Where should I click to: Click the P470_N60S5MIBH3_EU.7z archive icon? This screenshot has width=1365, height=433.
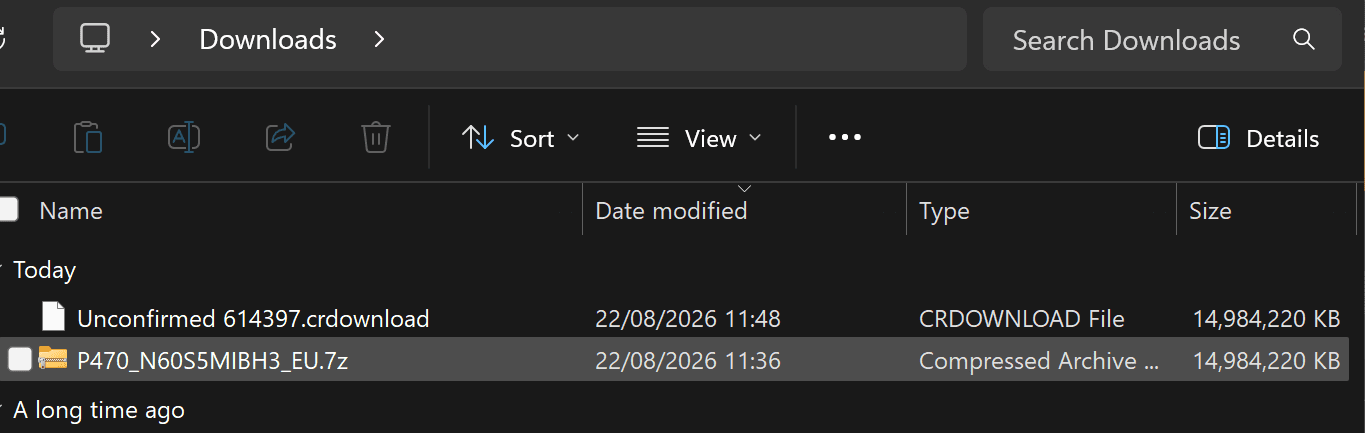click(x=52, y=359)
